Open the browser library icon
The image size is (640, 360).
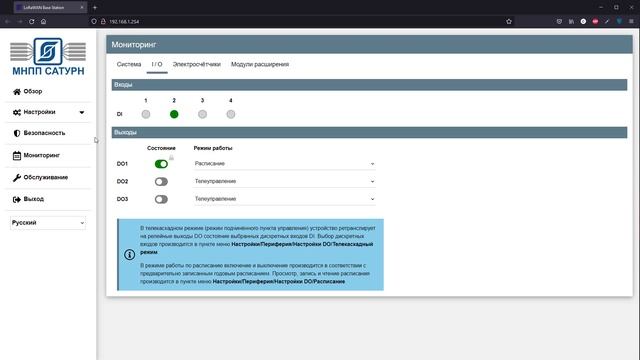click(571, 21)
